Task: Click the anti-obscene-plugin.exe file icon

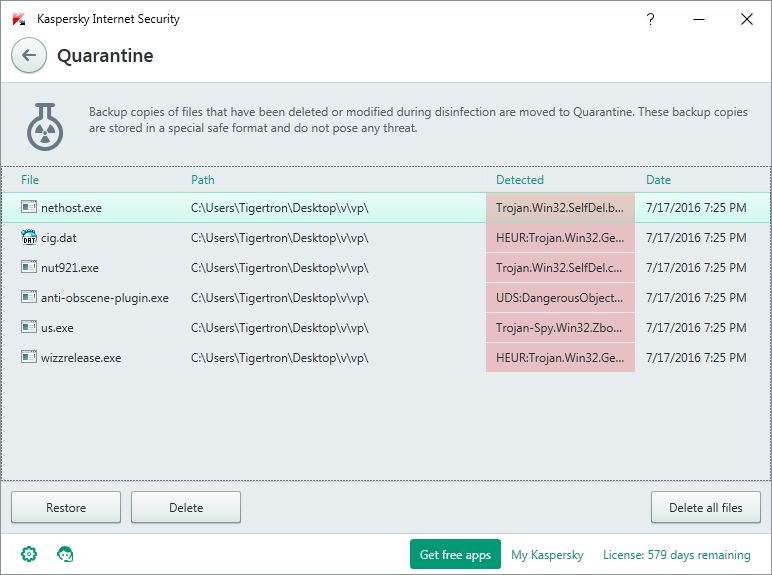Action: pos(29,297)
